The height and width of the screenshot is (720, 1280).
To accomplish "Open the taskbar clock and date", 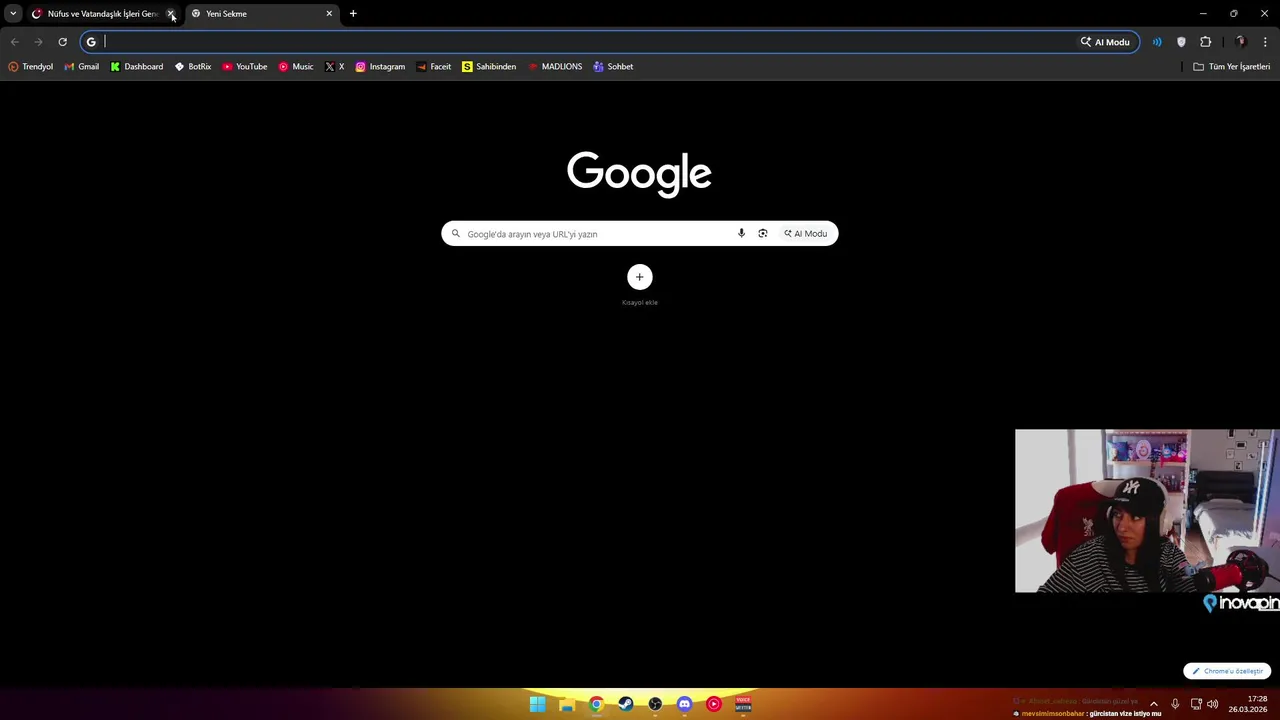I will tap(1248, 704).
